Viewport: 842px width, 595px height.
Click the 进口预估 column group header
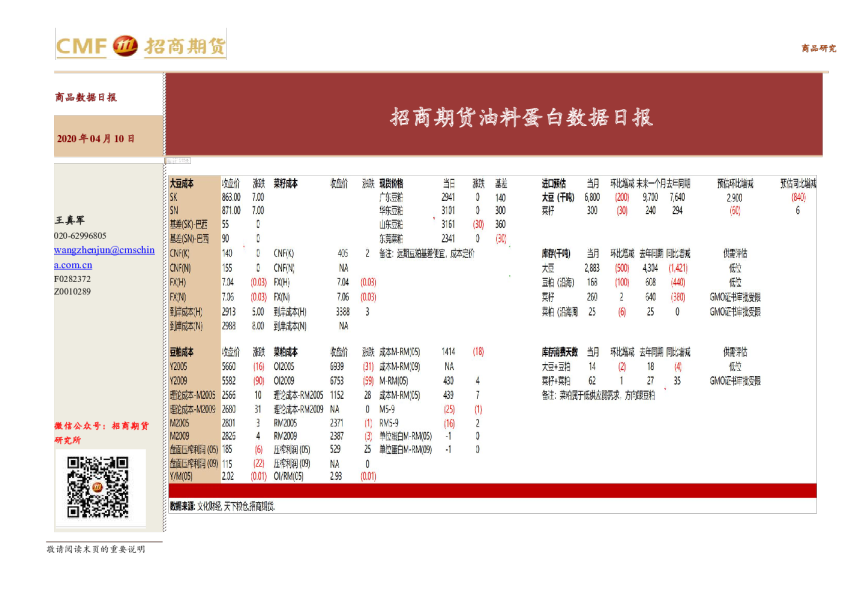click(555, 182)
